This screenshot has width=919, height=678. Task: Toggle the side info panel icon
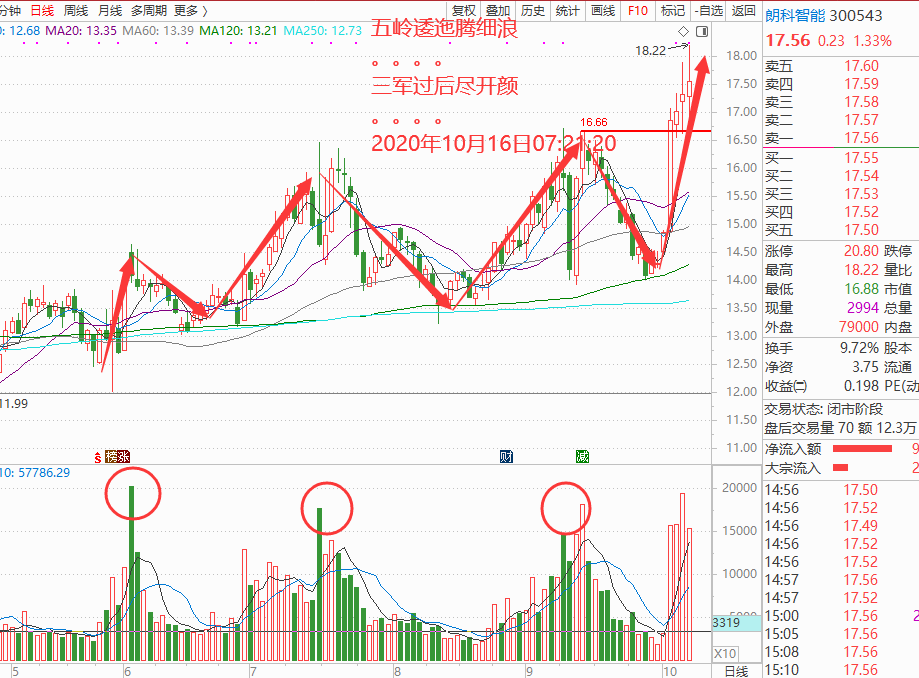pyautogui.click(x=702, y=32)
